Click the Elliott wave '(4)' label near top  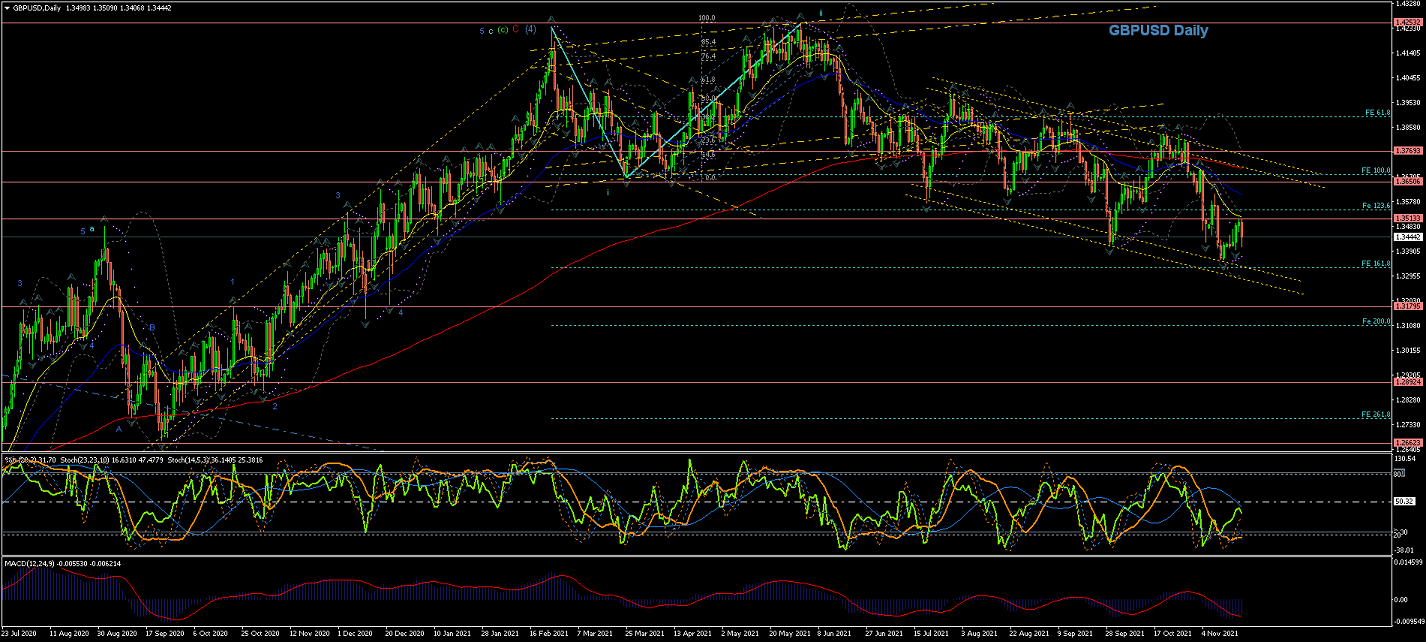pos(530,30)
